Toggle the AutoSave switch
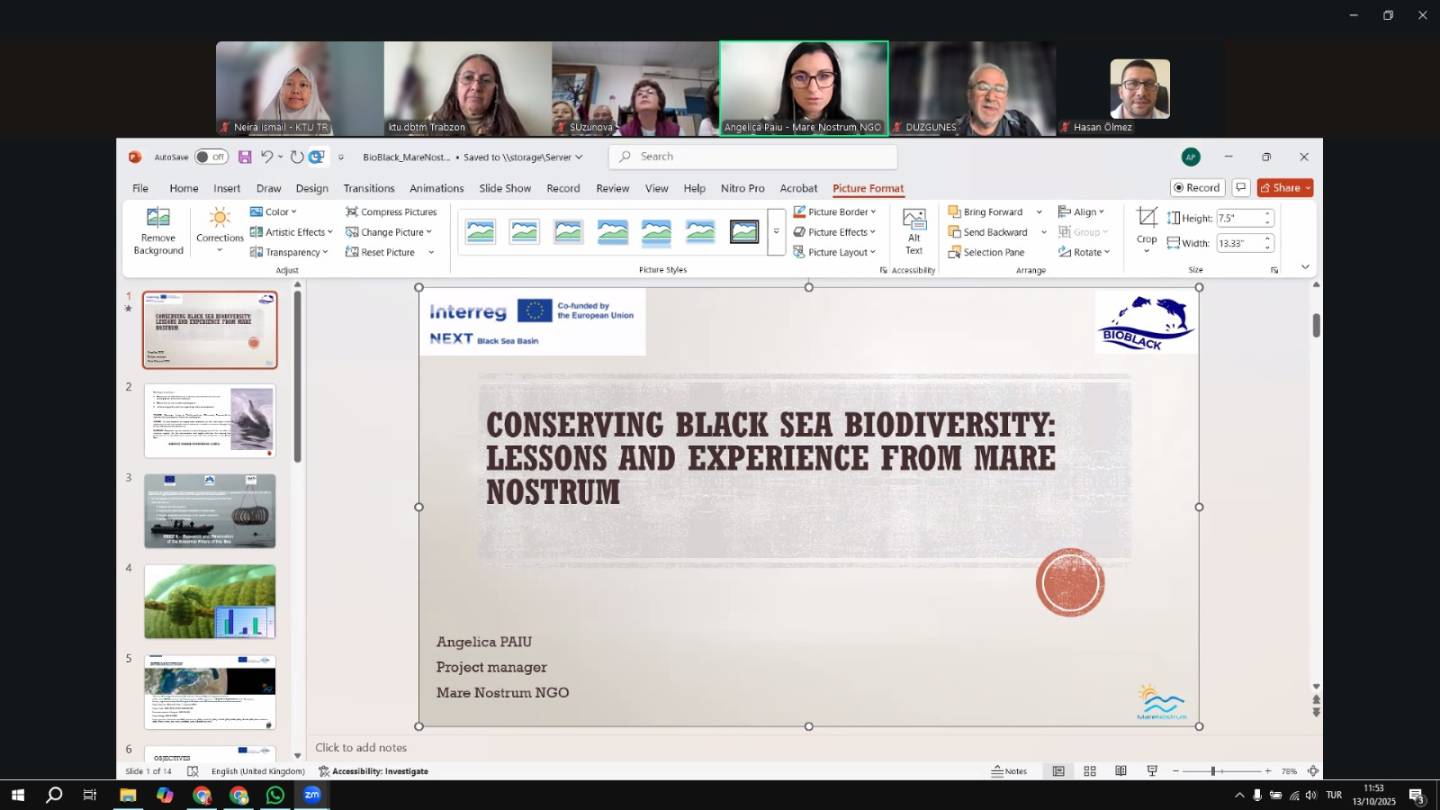Image resolution: width=1440 pixels, height=810 pixels. pos(211,157)
